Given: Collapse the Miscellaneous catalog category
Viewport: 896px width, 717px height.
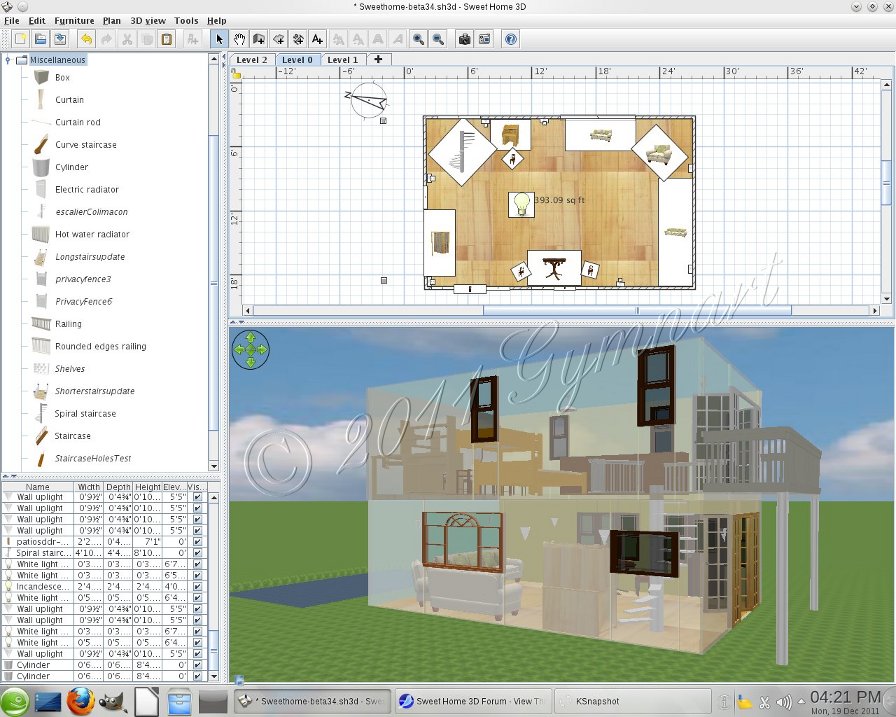Looking at the screenshot, I should coord(8,60).
